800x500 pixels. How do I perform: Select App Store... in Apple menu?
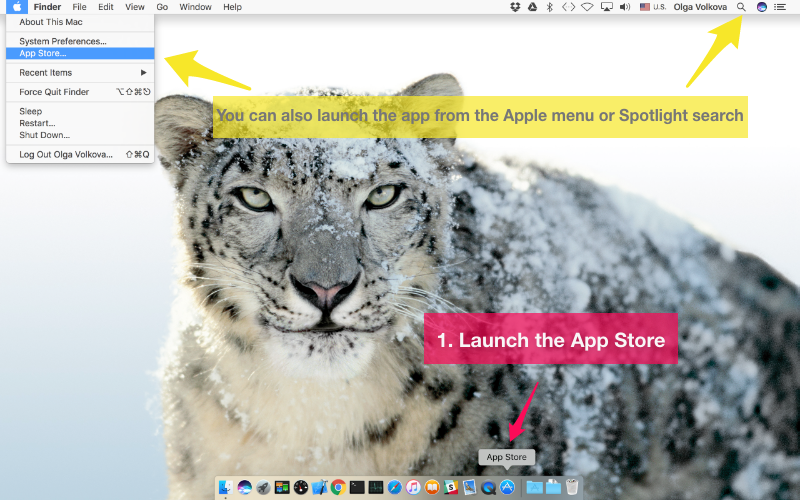tap(80, 53)
